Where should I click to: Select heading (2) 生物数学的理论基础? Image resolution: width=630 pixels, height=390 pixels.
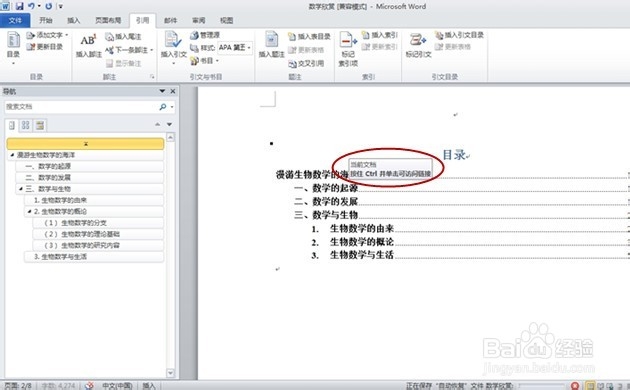click(x=99, y=234)
